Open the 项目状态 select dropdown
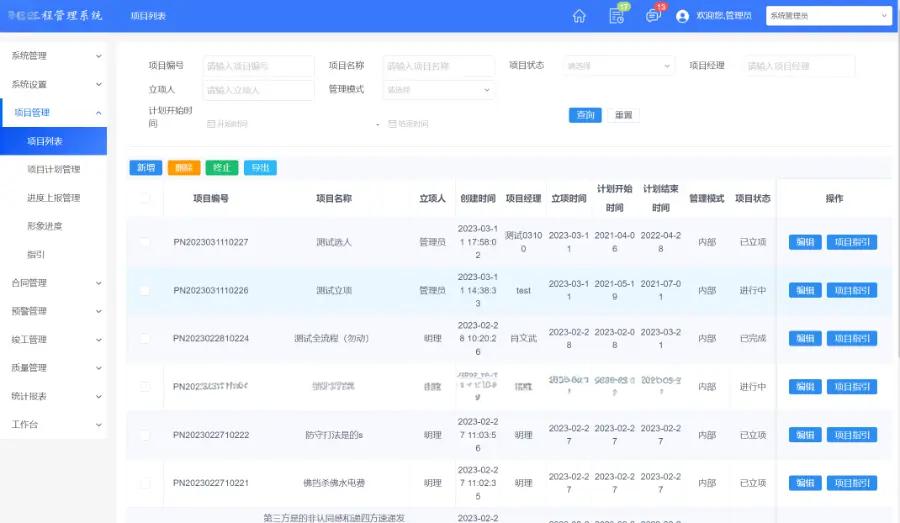900x523 pixels. (x=619, y=66)
